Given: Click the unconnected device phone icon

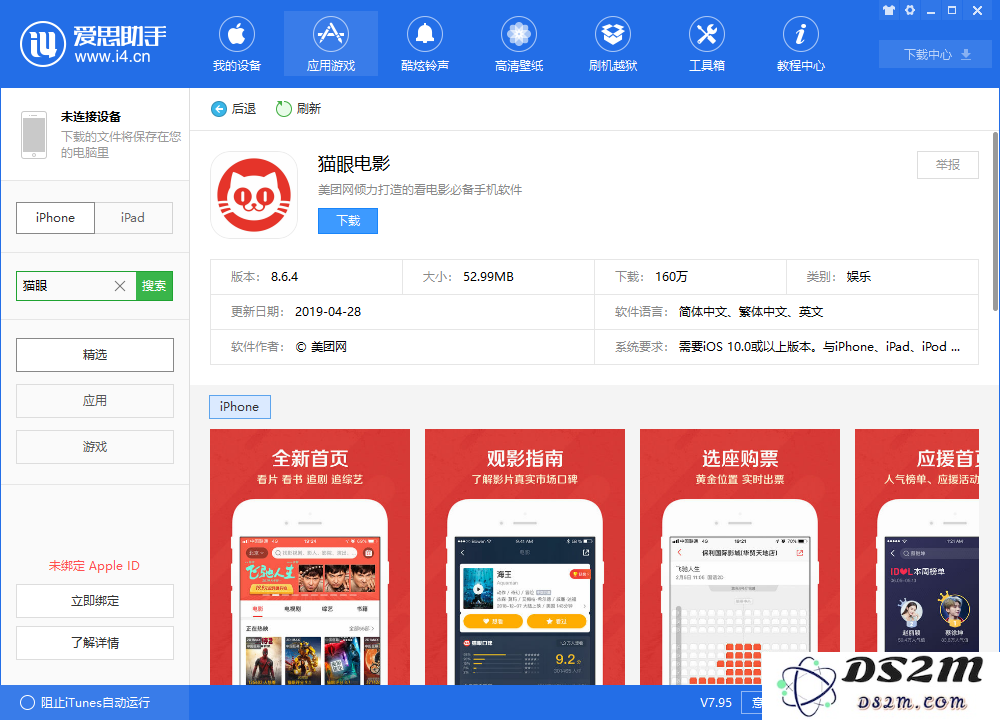Looking at the screenshot, I should 34,135.
